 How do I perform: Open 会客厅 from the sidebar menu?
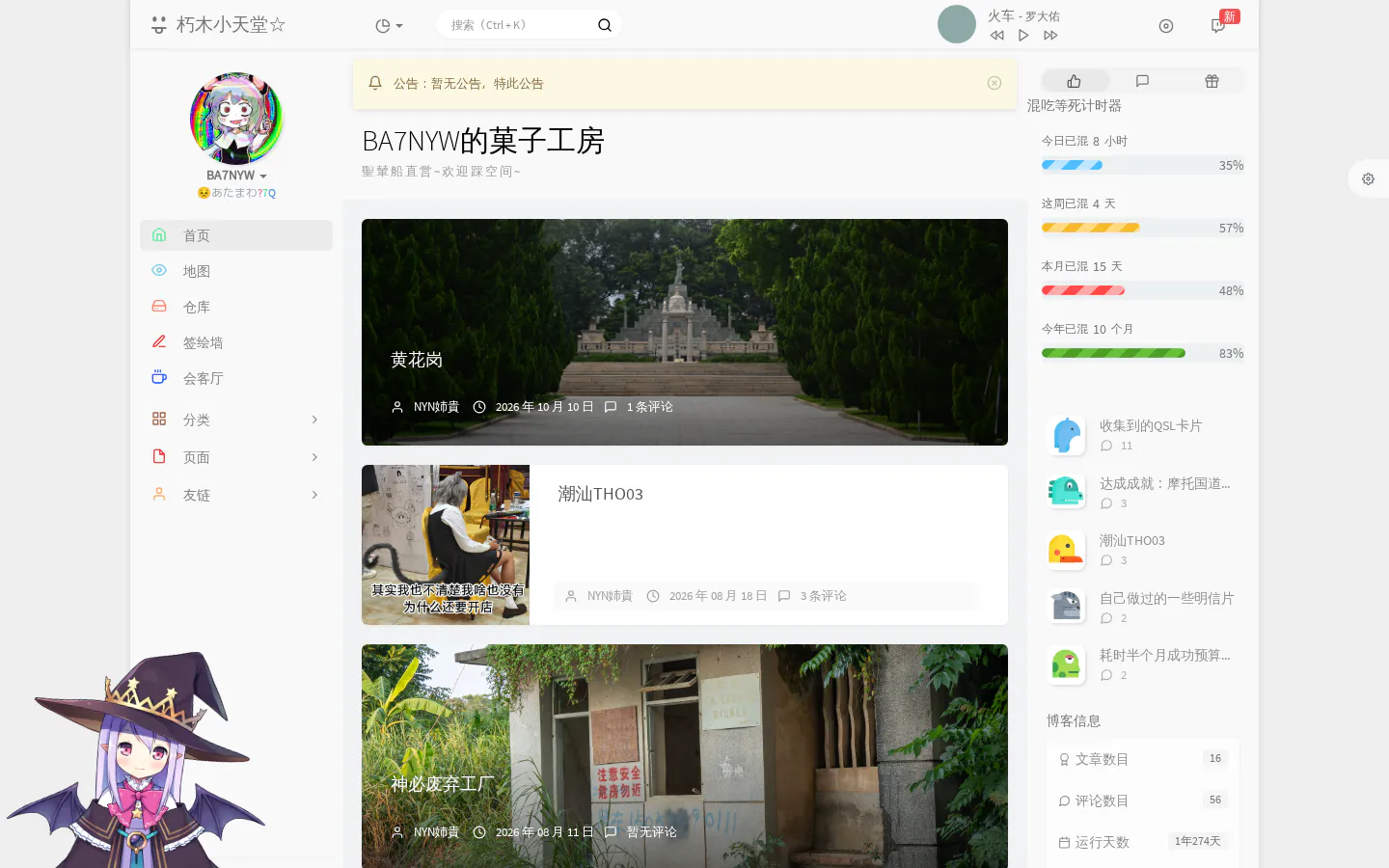[236, 378]
